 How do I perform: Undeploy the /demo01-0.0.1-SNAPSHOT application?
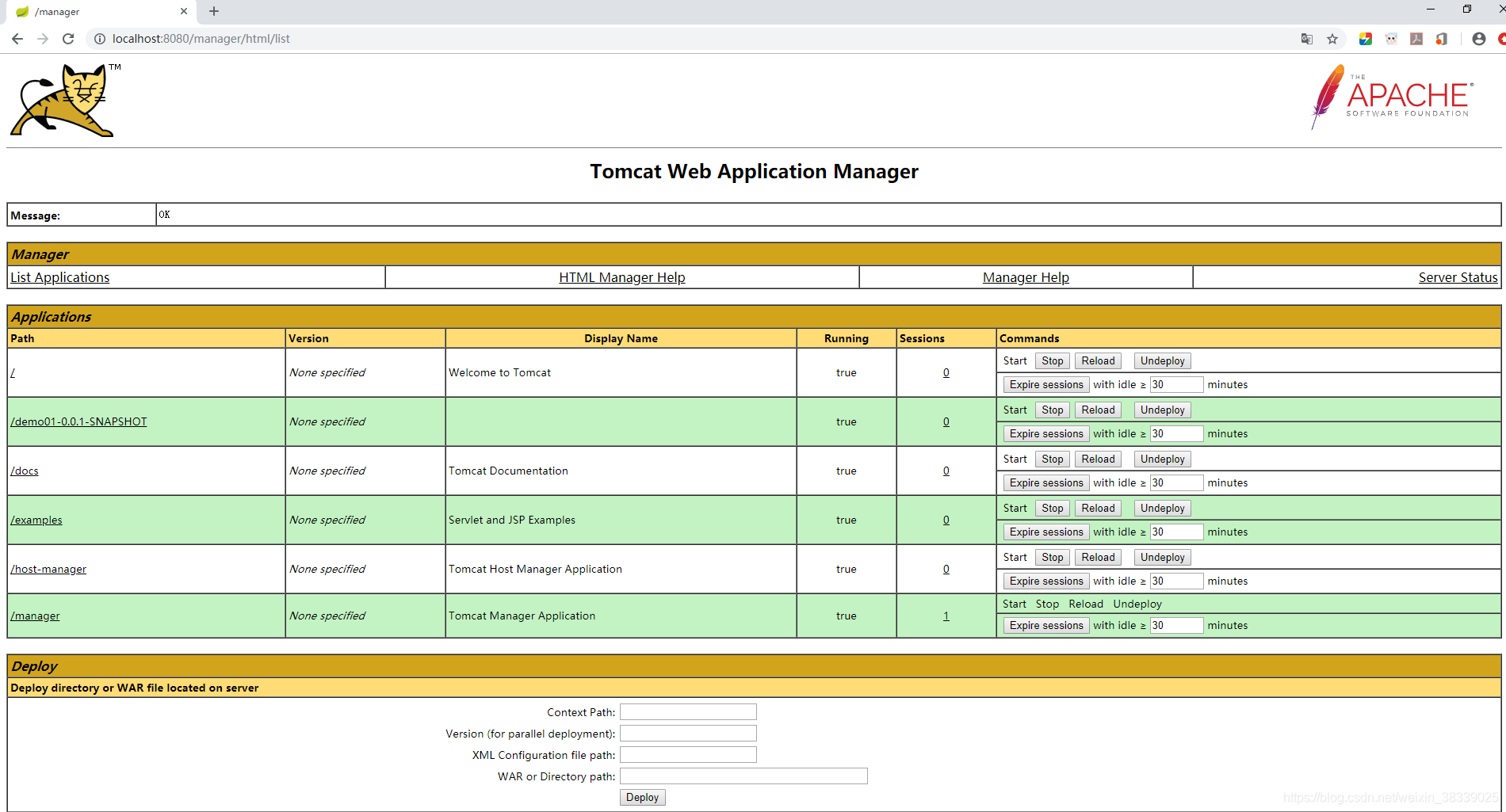1162,410
